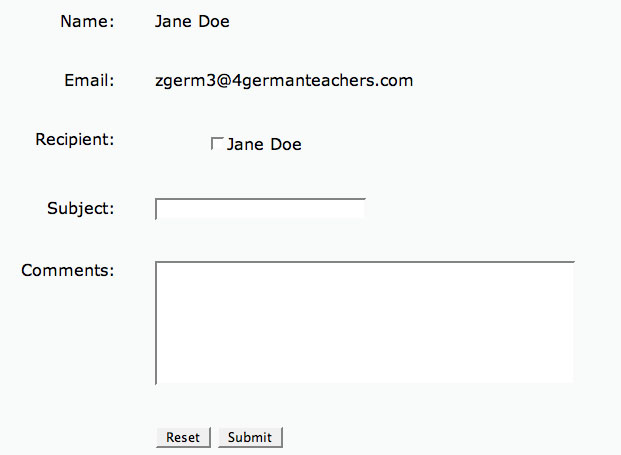Click the Reset button
Image resolution: width=621 pixels, height=455 pixels.
pyautogui.click(x=183, y=437)
